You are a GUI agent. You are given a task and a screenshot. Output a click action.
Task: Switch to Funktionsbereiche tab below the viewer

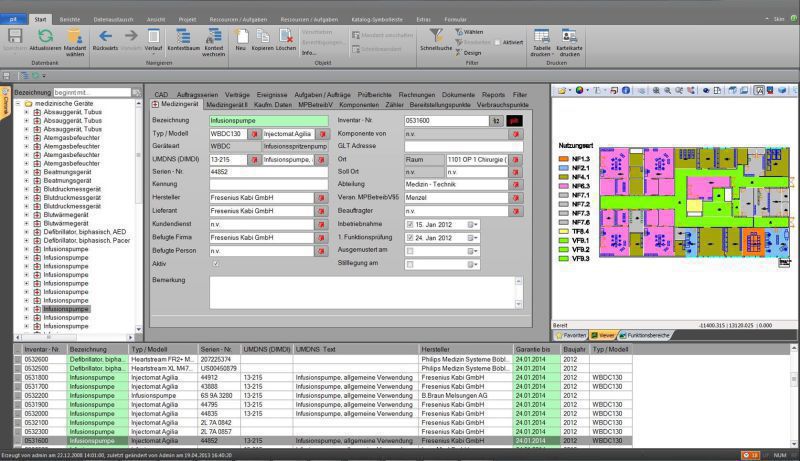[x=645, y=336]
